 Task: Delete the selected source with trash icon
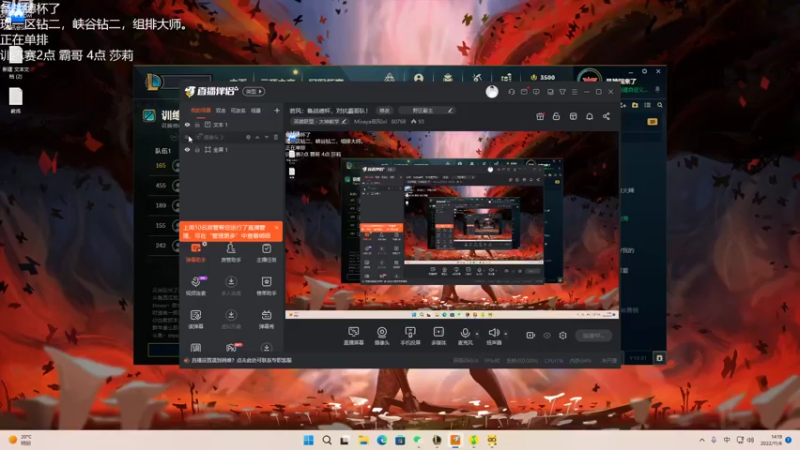click(x=276, y=137)
